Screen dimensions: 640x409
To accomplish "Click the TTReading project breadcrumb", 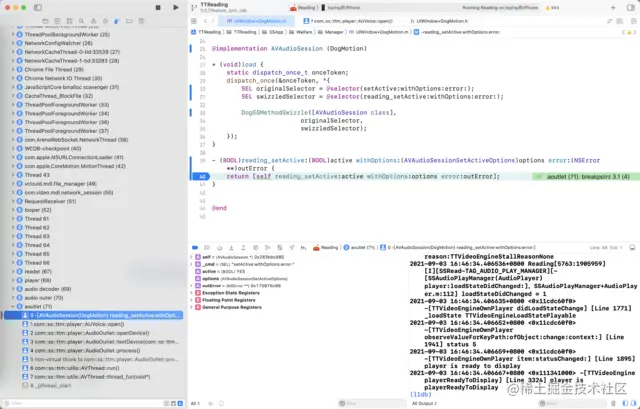I will pyautogui.click(x=207, y=32).
